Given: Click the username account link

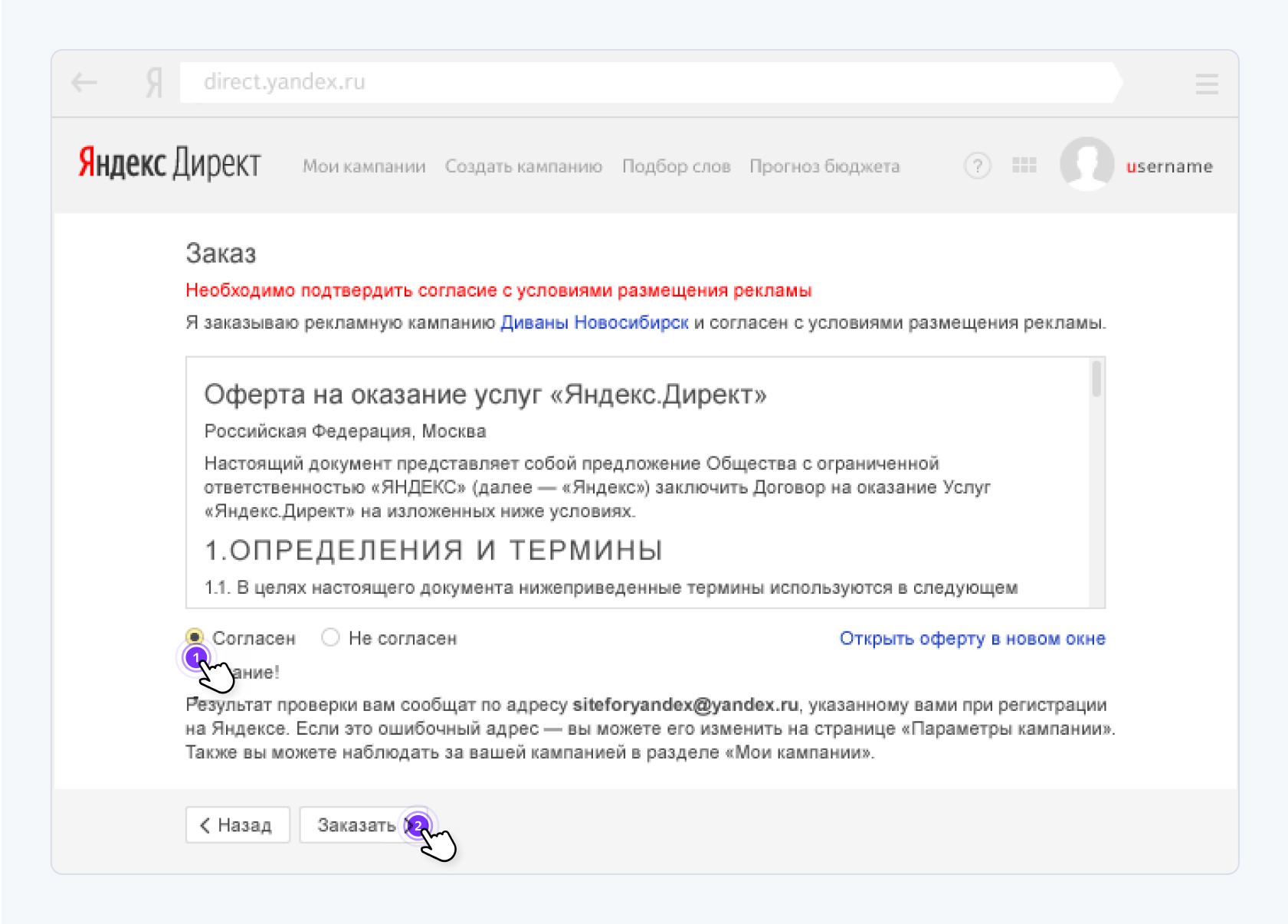Looking at the screenshot, I should click(1169, 166).
